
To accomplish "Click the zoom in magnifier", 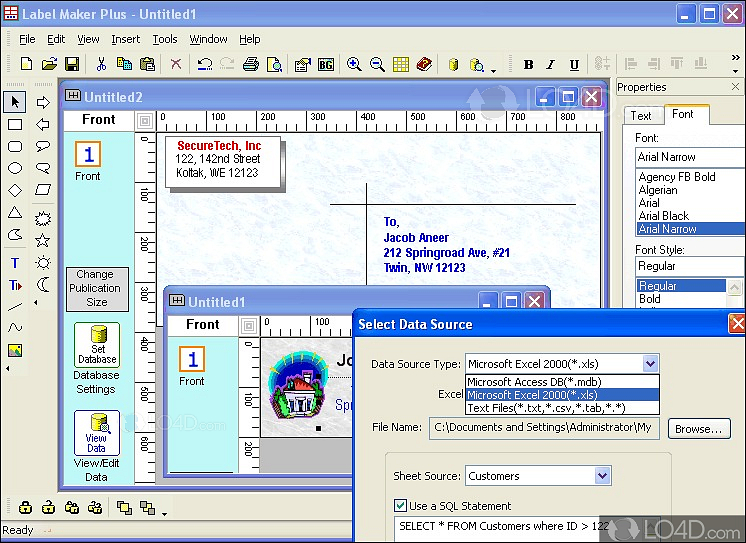I will tap(354, 65).
